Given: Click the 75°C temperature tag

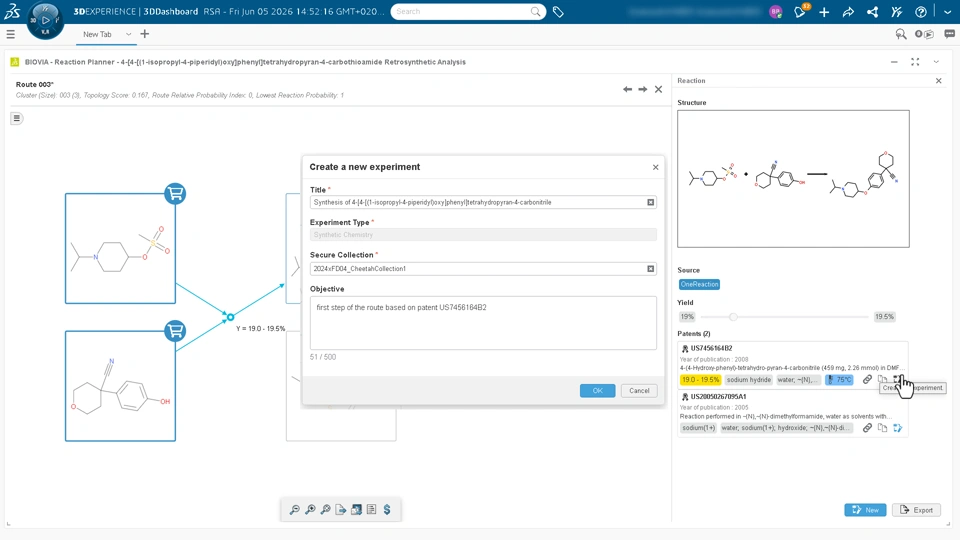Looking at the screenshot, I should 839,380.
